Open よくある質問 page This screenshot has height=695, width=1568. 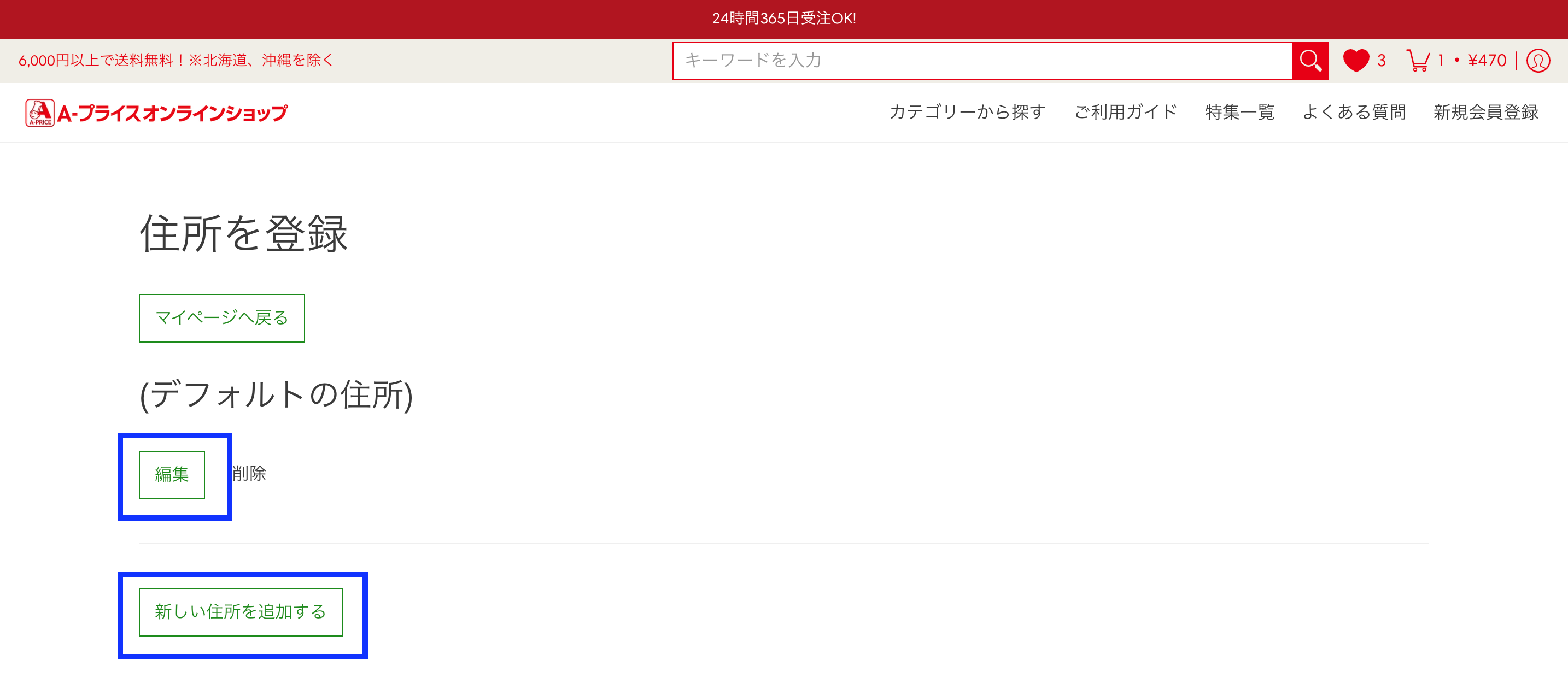pos(1354,112)
